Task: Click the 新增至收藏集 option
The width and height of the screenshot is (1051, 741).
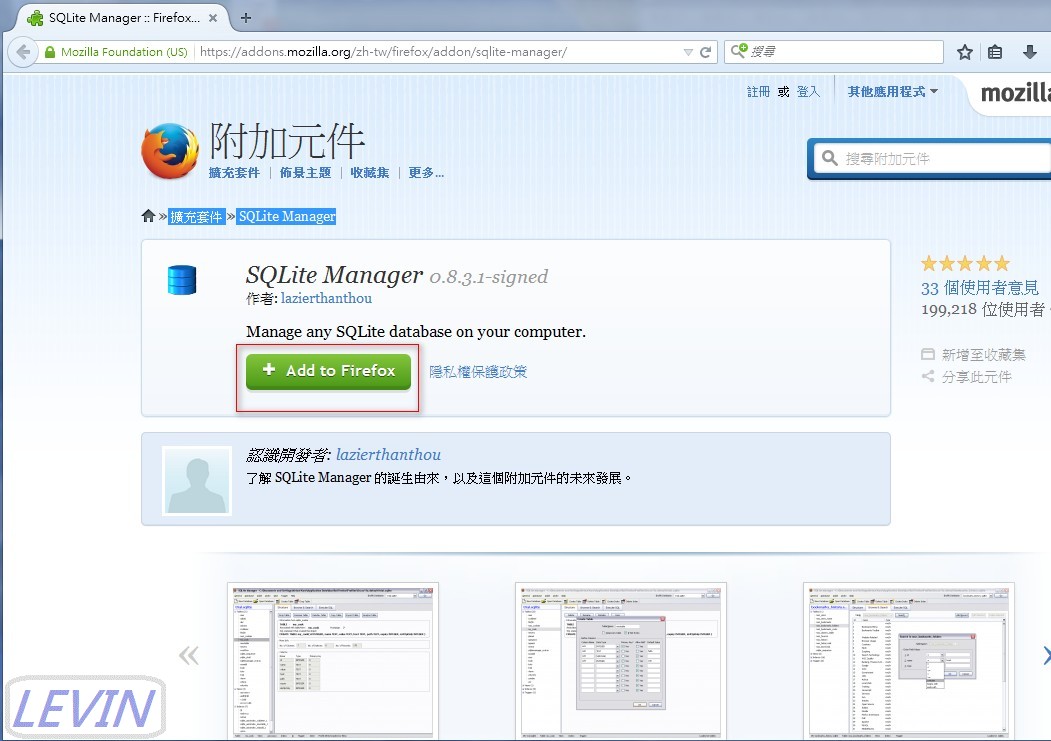Action: tap(974, 354)
